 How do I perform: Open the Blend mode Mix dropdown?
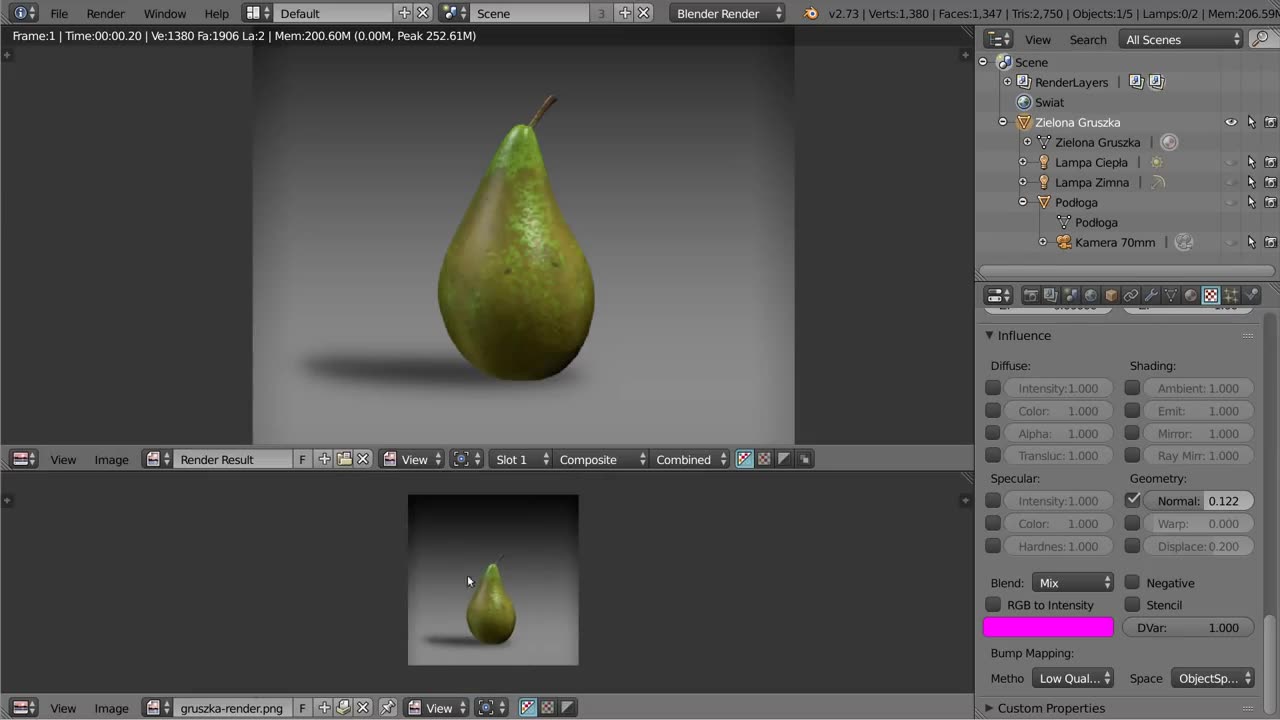(1073, 583)
